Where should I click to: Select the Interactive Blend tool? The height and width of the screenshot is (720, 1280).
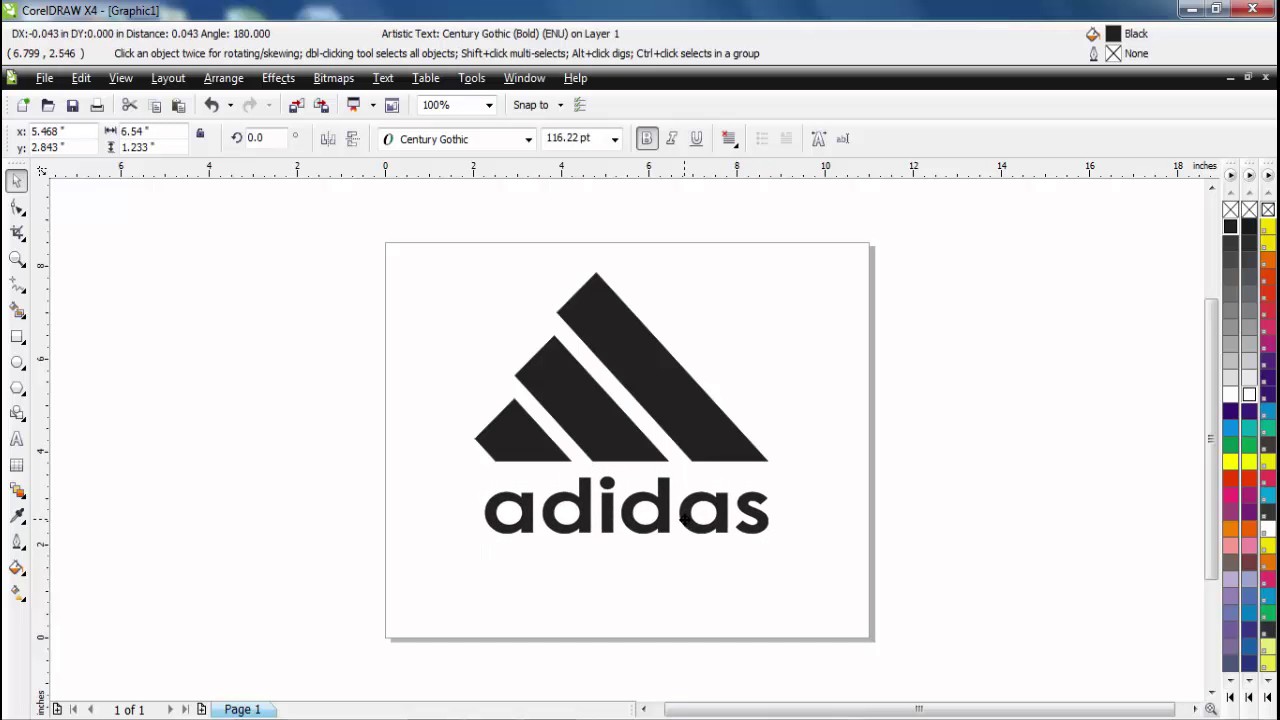[17, 490]
